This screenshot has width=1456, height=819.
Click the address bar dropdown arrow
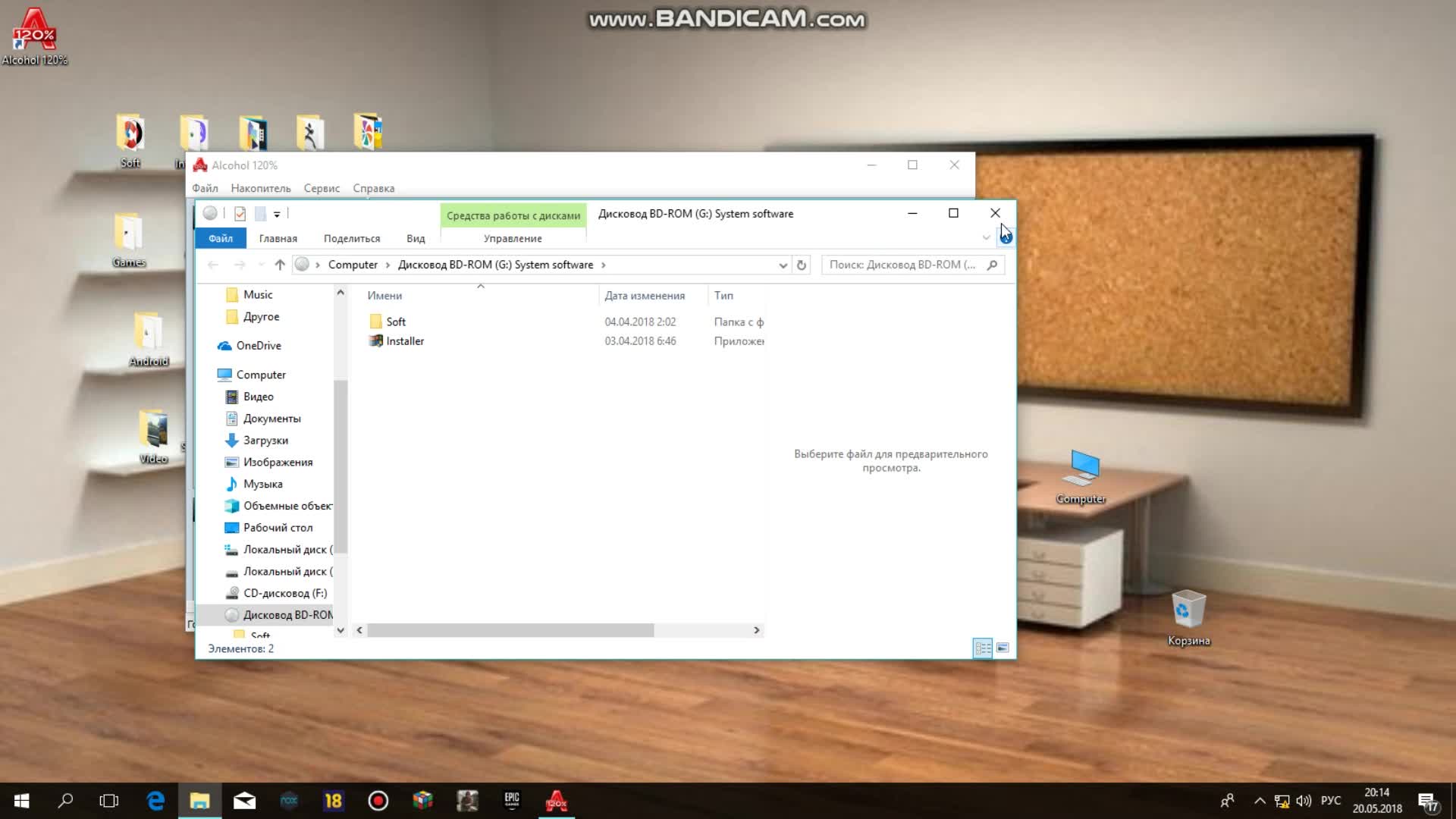(x=783, y=264)
